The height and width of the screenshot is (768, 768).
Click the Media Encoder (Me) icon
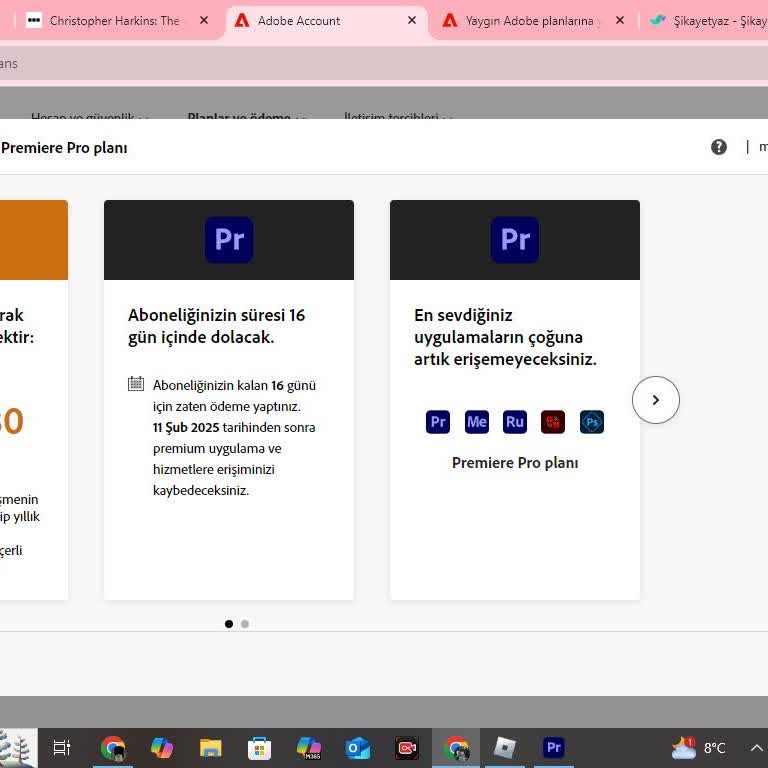477,422
